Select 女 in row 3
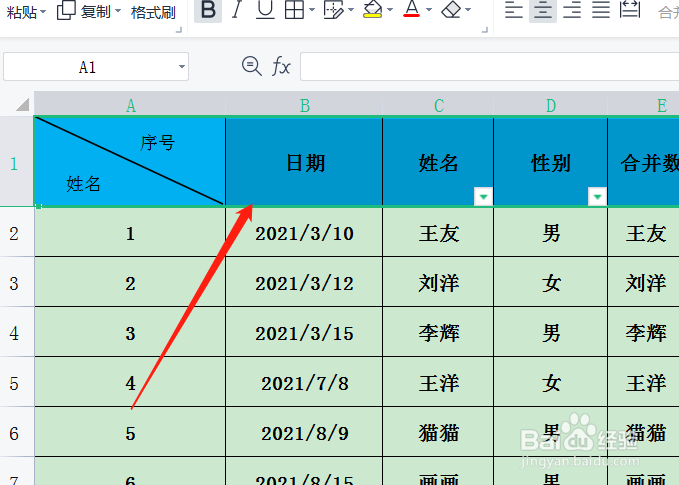Screen dimensions: 679x485 click(550, 282)
